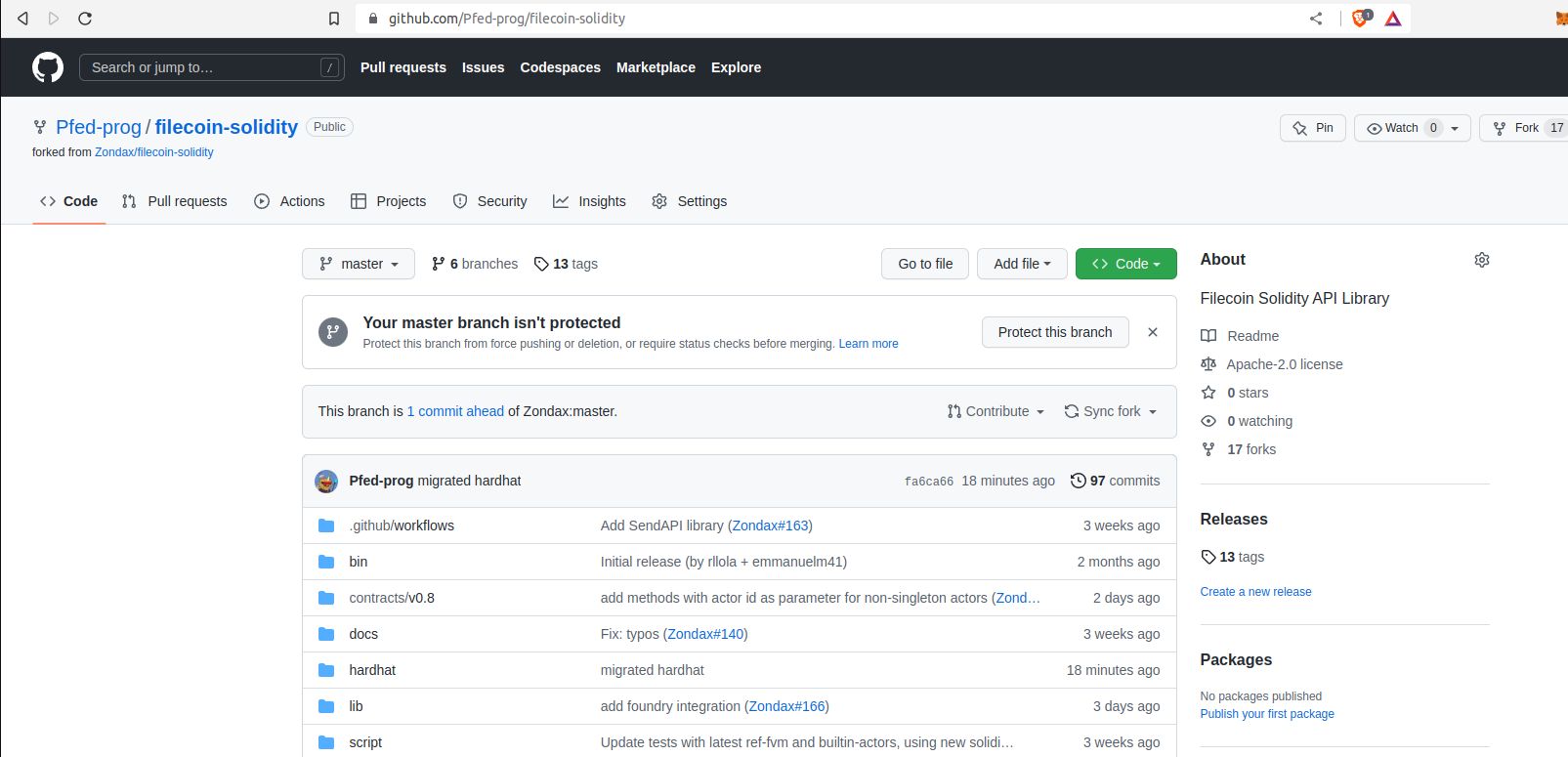Click the hardhat folder icon
This screenshot has height=757, width=1568.
(326, 670)
